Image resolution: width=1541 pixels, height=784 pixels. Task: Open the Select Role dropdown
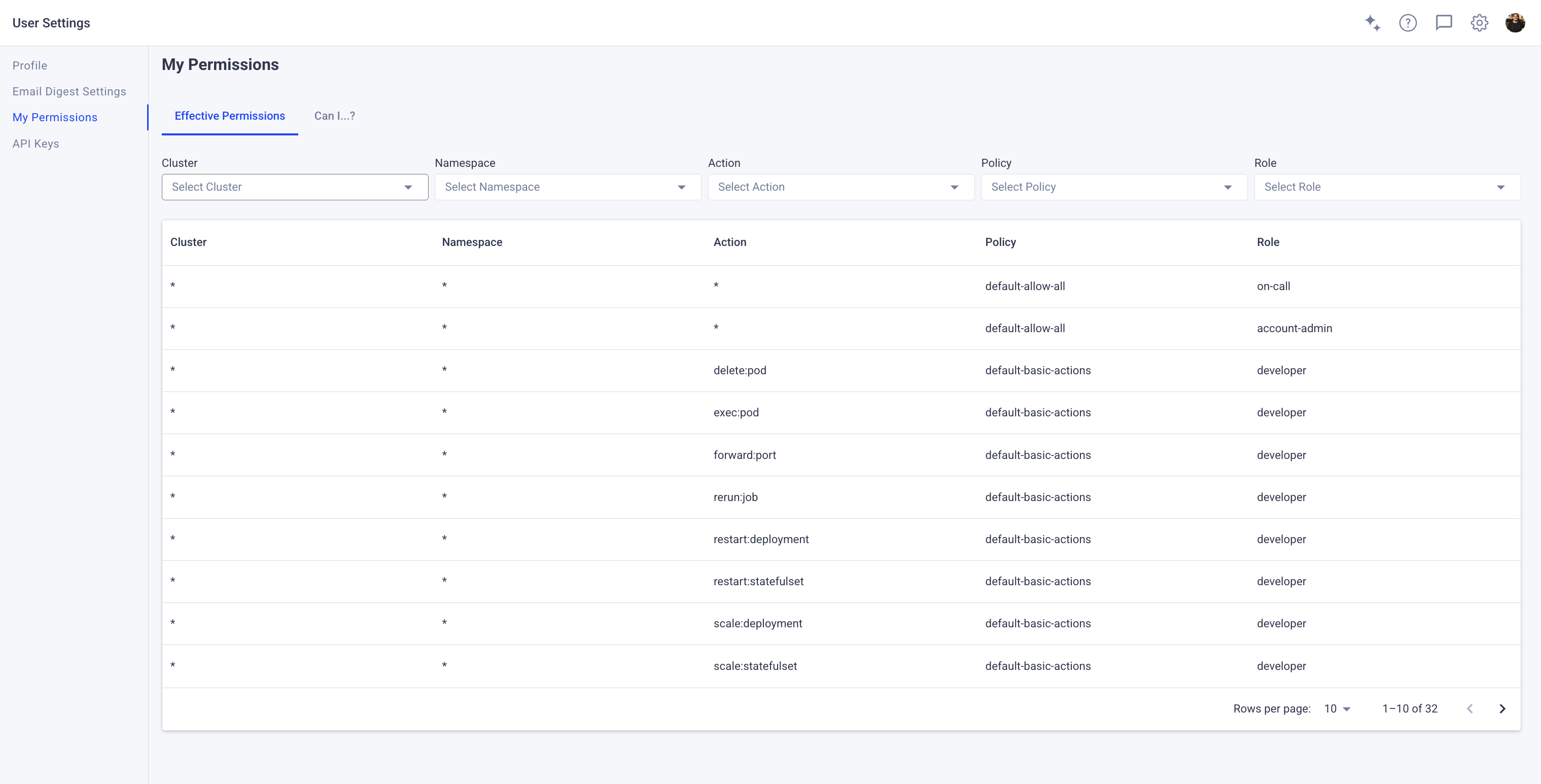coord(1387,187)
